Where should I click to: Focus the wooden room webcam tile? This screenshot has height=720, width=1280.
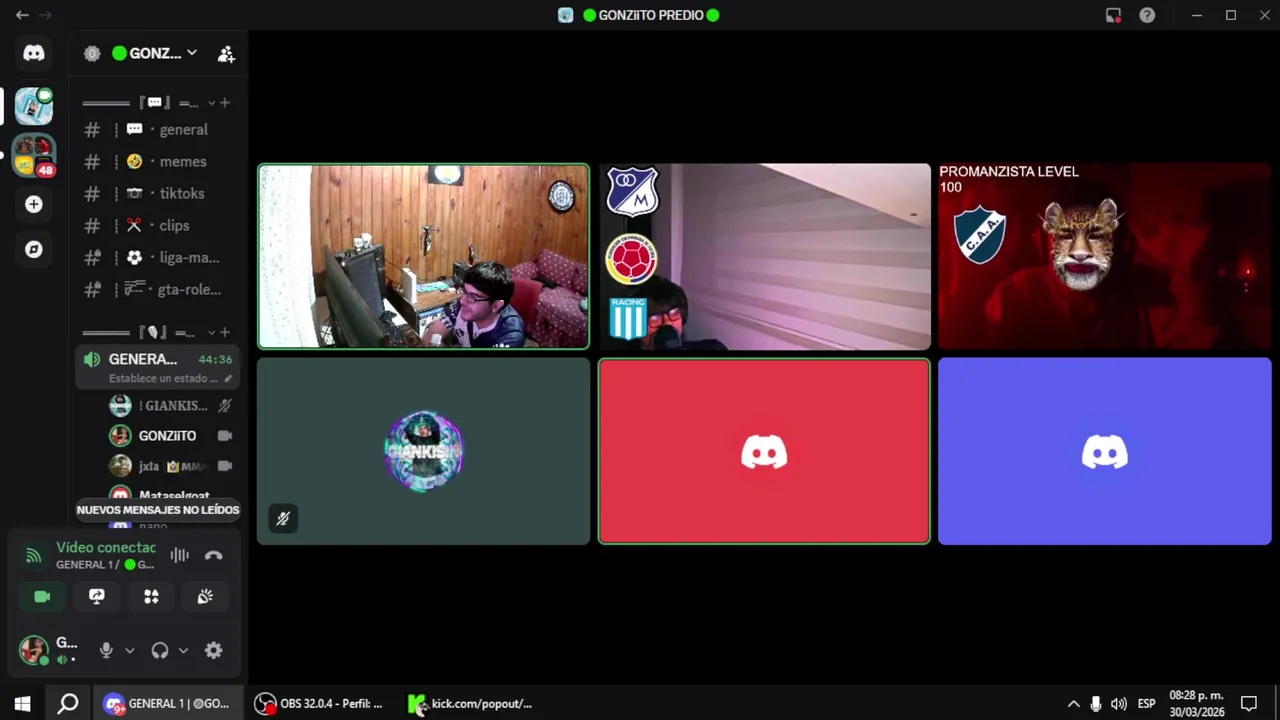[424, 257]
